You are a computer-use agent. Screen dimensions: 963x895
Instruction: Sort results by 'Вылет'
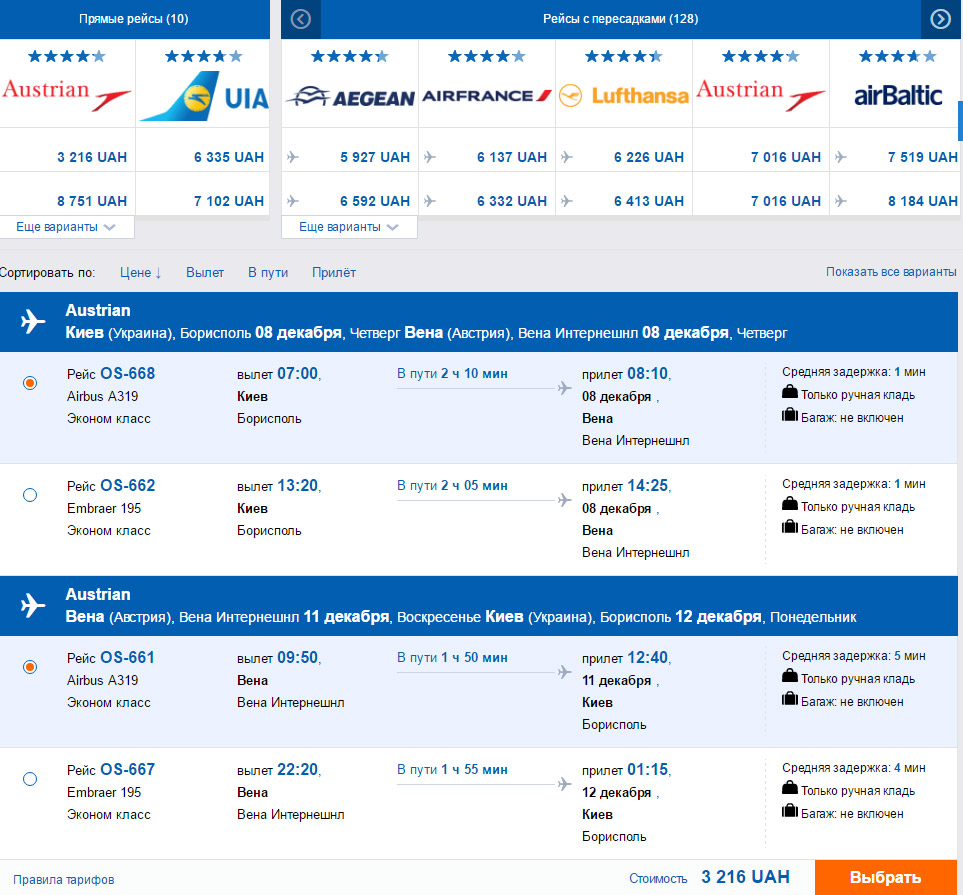tap(205, 273)
